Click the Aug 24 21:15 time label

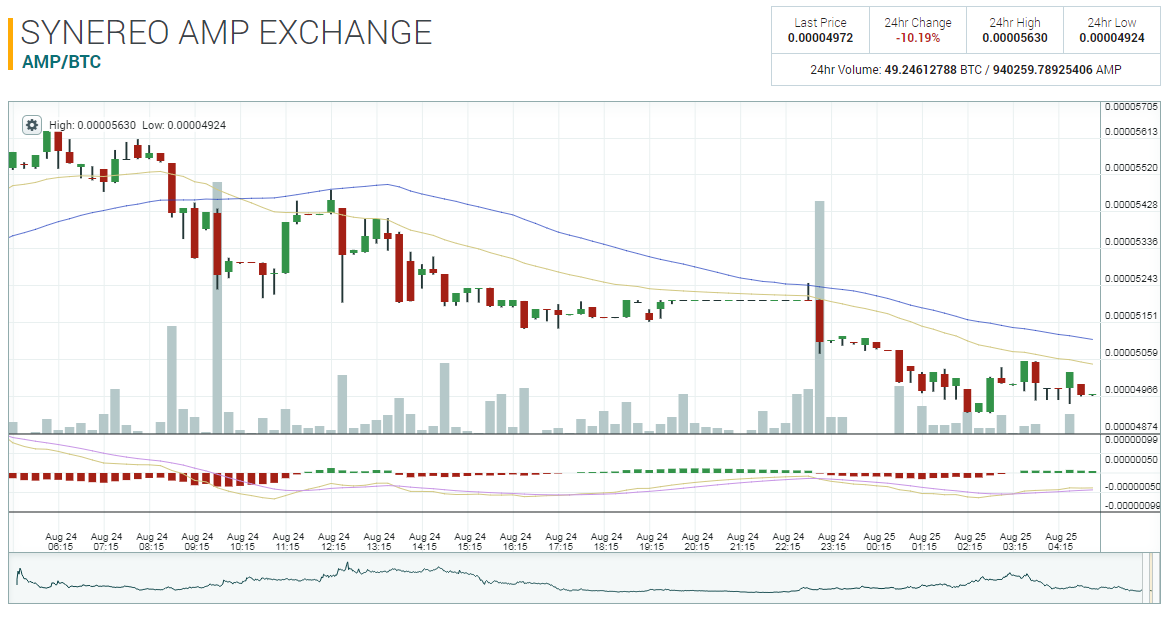[x=743, y=541]
